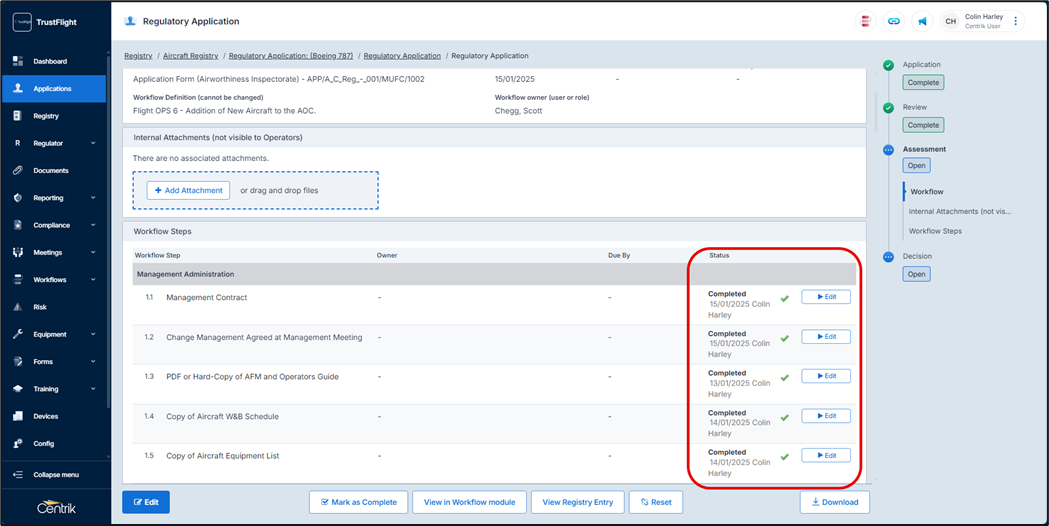Click the Add Attachment button
Viewport: 1049px width, 526px height.
pyautogui.click(x=188, y=190)
